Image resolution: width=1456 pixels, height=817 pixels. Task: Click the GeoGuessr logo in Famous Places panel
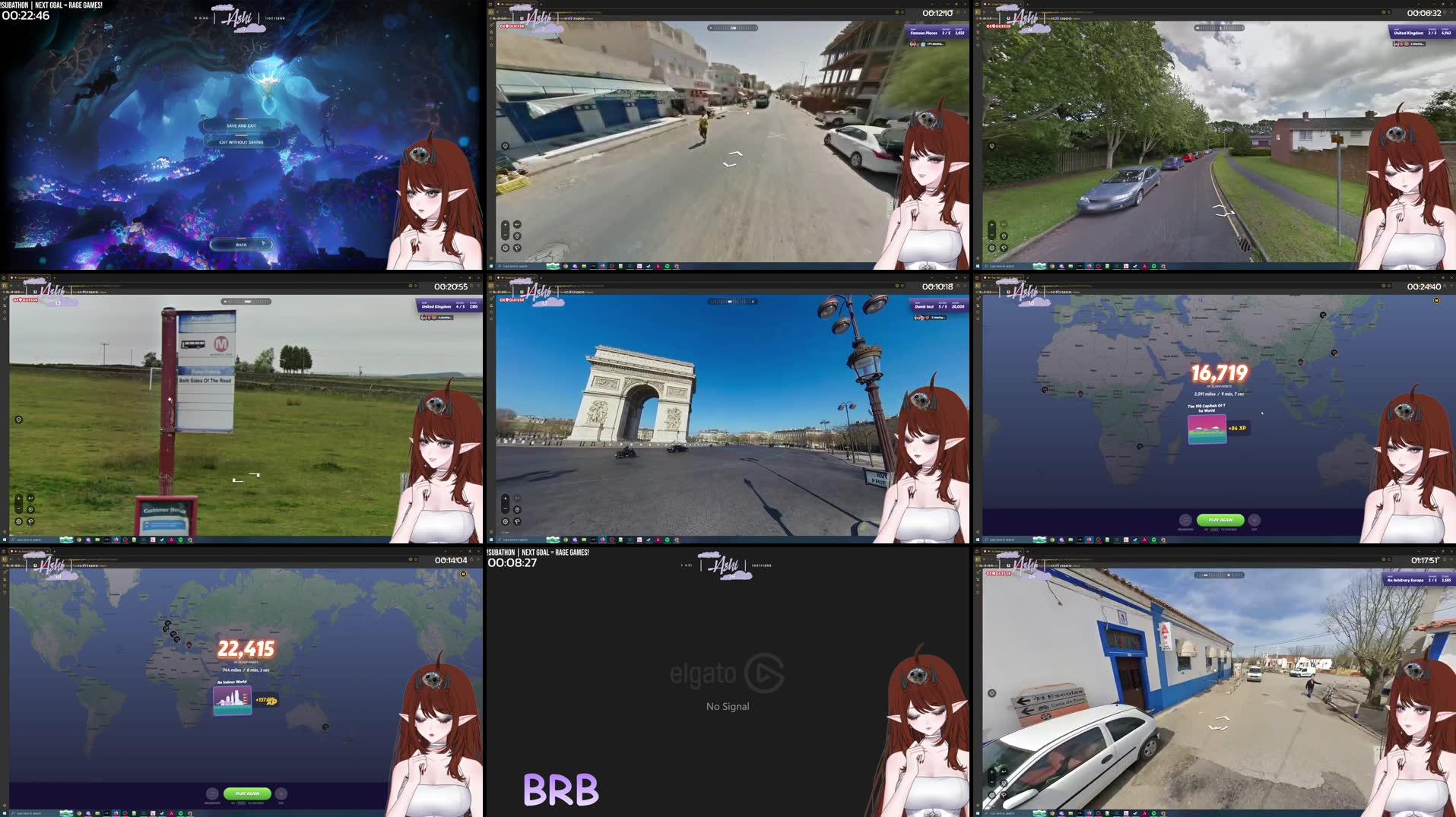coord(512,26)
